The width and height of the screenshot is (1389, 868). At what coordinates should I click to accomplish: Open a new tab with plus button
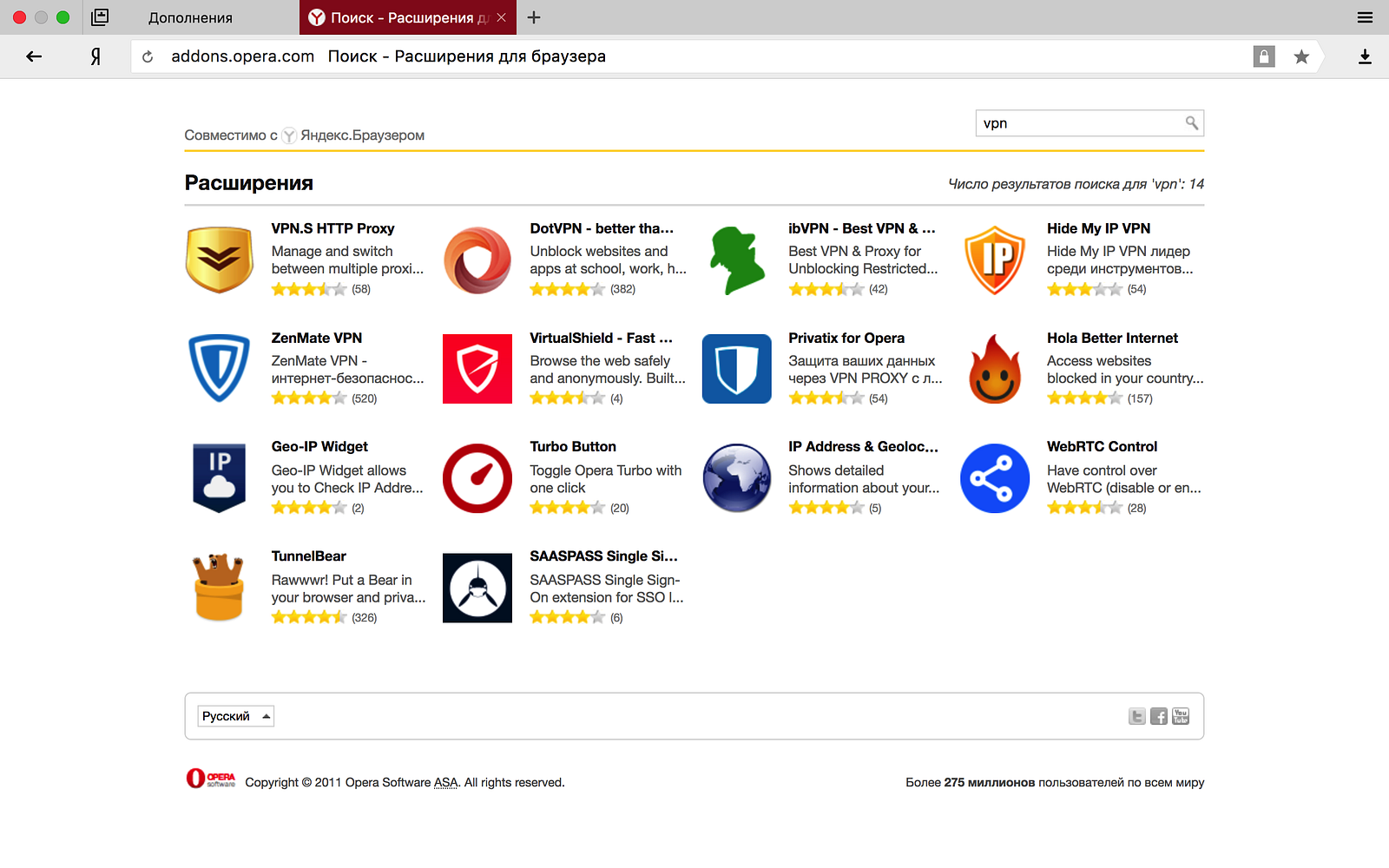534,17
